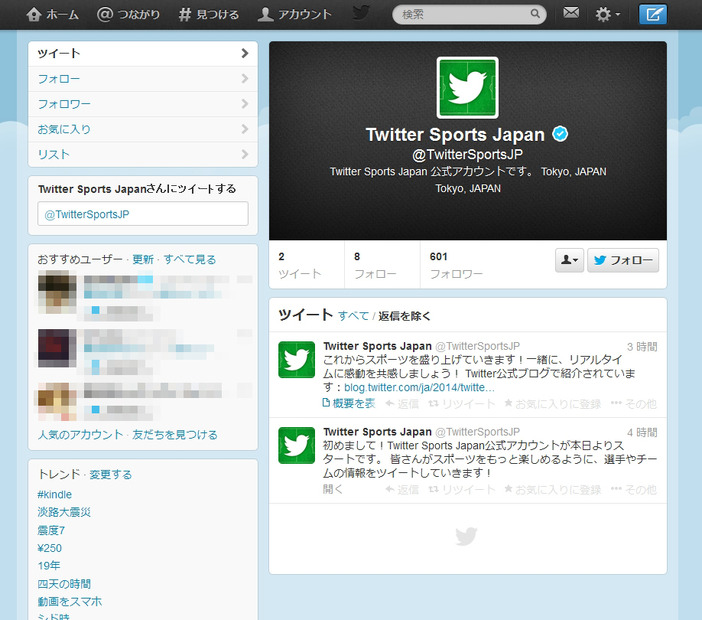Retweet the 4 時間 tweet
702x620 pixels.
click(x=462, y=490)
